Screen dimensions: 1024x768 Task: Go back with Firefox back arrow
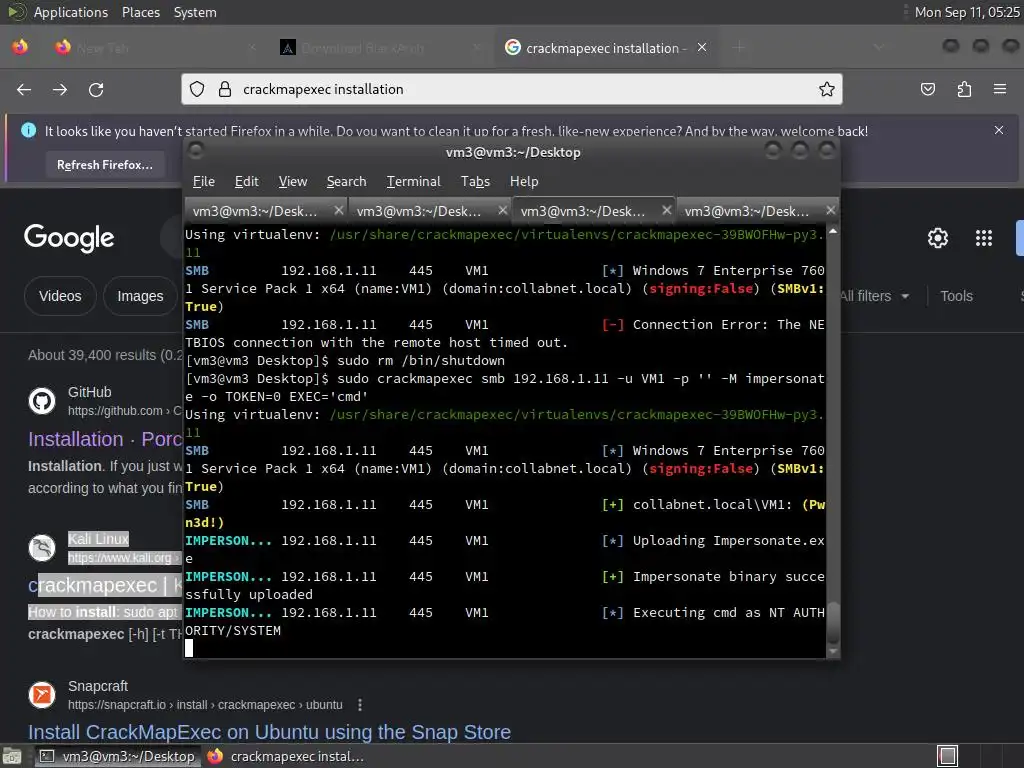tap(24, 89)
